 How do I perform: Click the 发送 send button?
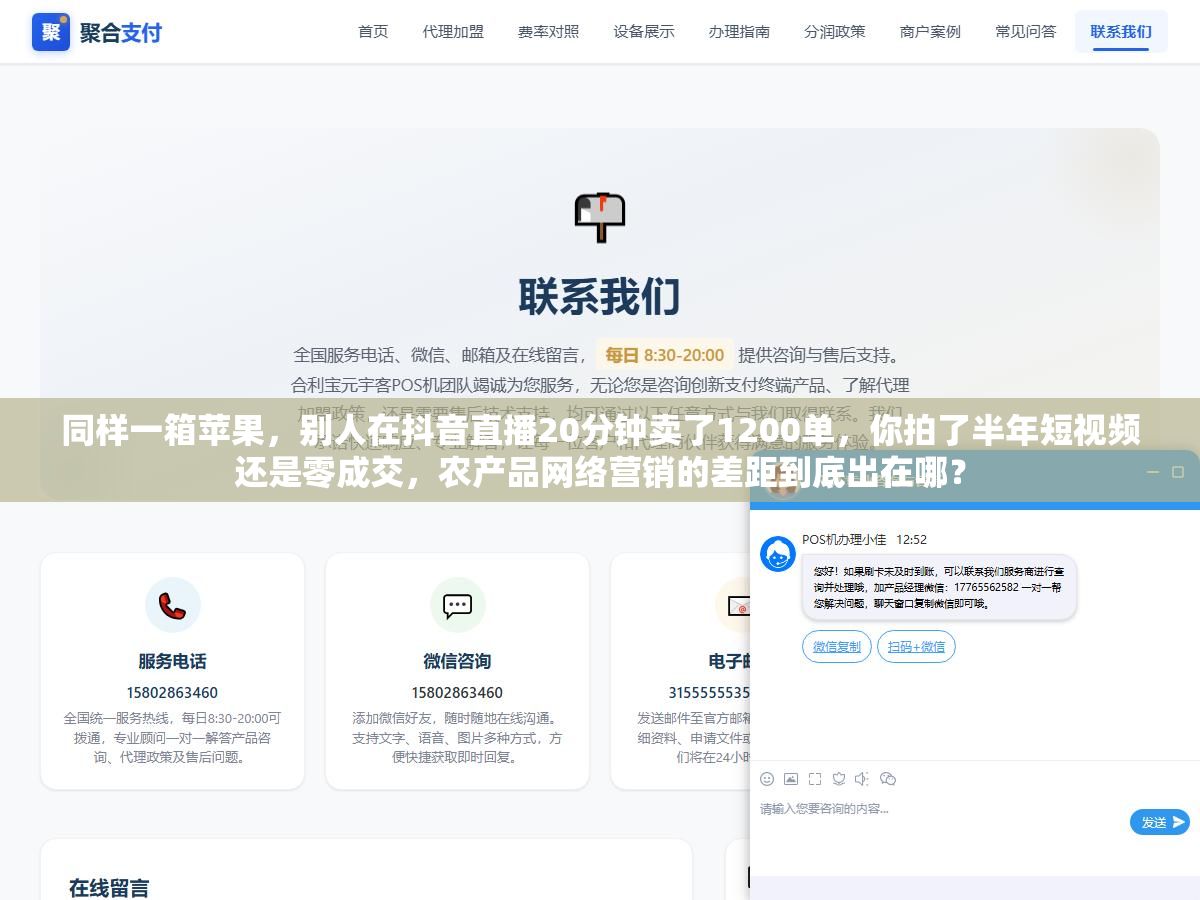[x=1160, y=822]
